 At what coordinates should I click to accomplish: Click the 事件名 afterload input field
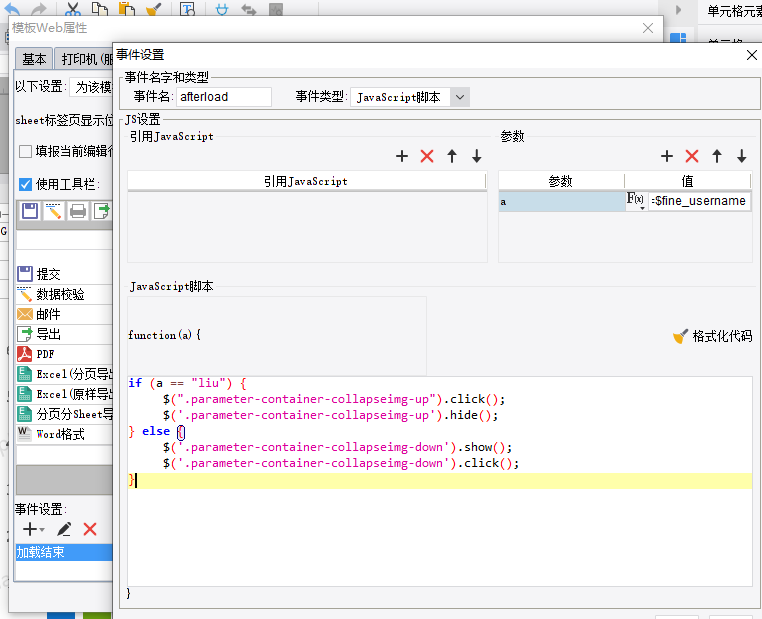coord(224,97)
